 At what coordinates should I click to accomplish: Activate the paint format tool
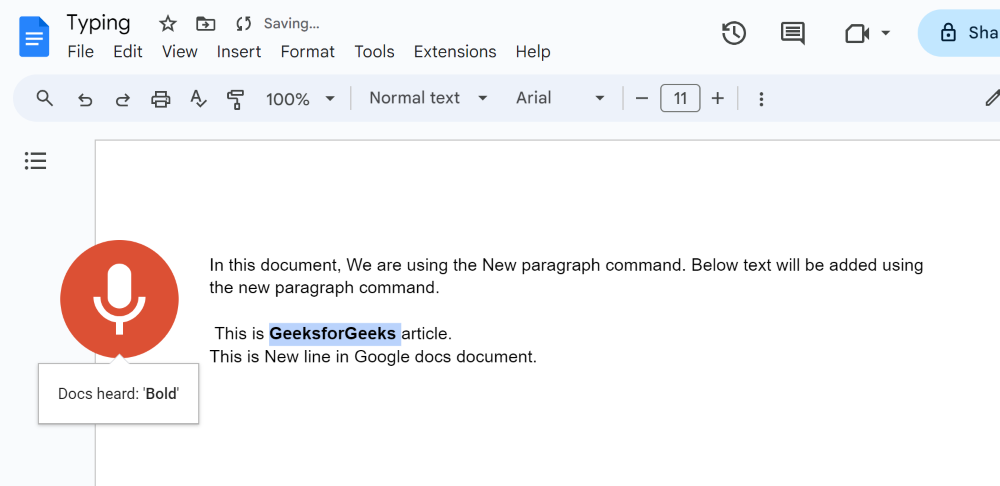tap(236, 99)
